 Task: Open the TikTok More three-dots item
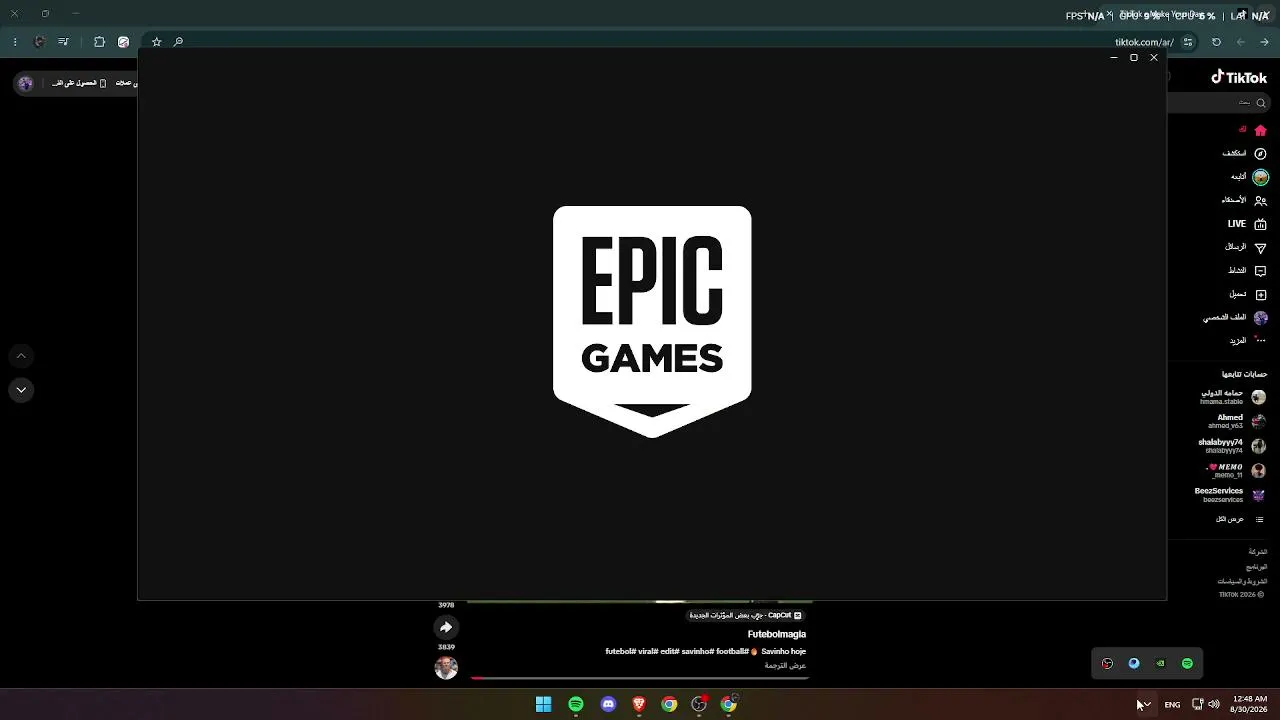click(1260, 340)
